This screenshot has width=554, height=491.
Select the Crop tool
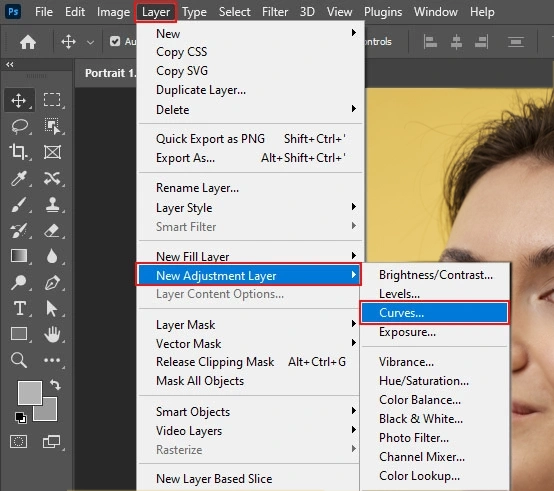[18, 152]
